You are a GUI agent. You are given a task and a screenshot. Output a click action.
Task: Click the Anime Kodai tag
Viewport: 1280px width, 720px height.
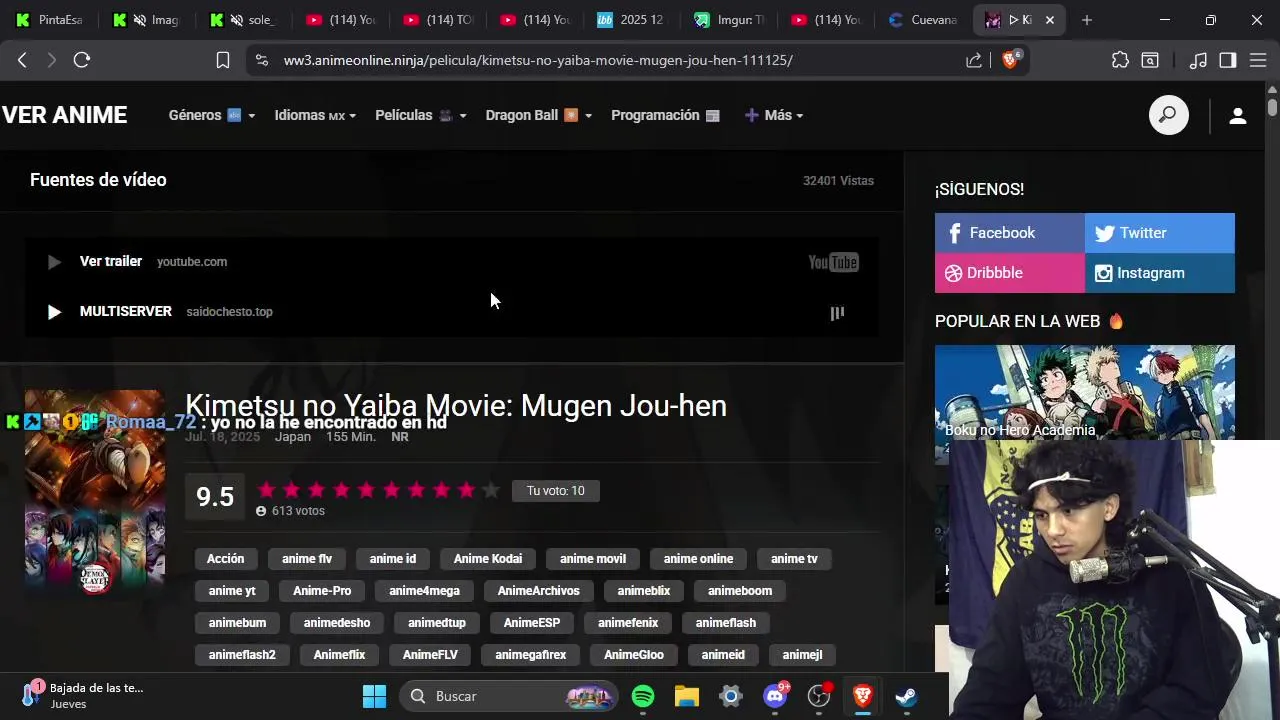488,559
